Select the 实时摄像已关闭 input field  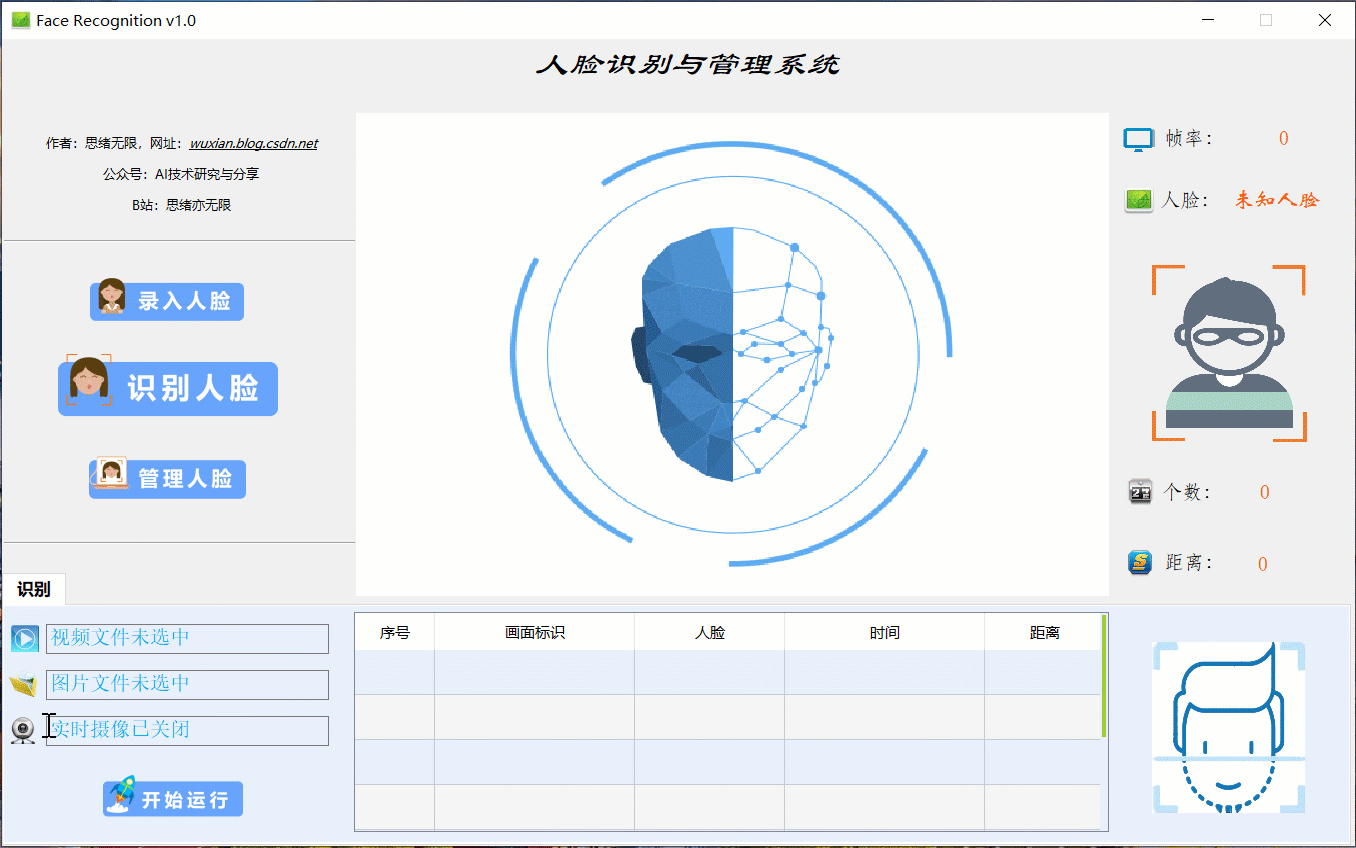click(187, 730)
